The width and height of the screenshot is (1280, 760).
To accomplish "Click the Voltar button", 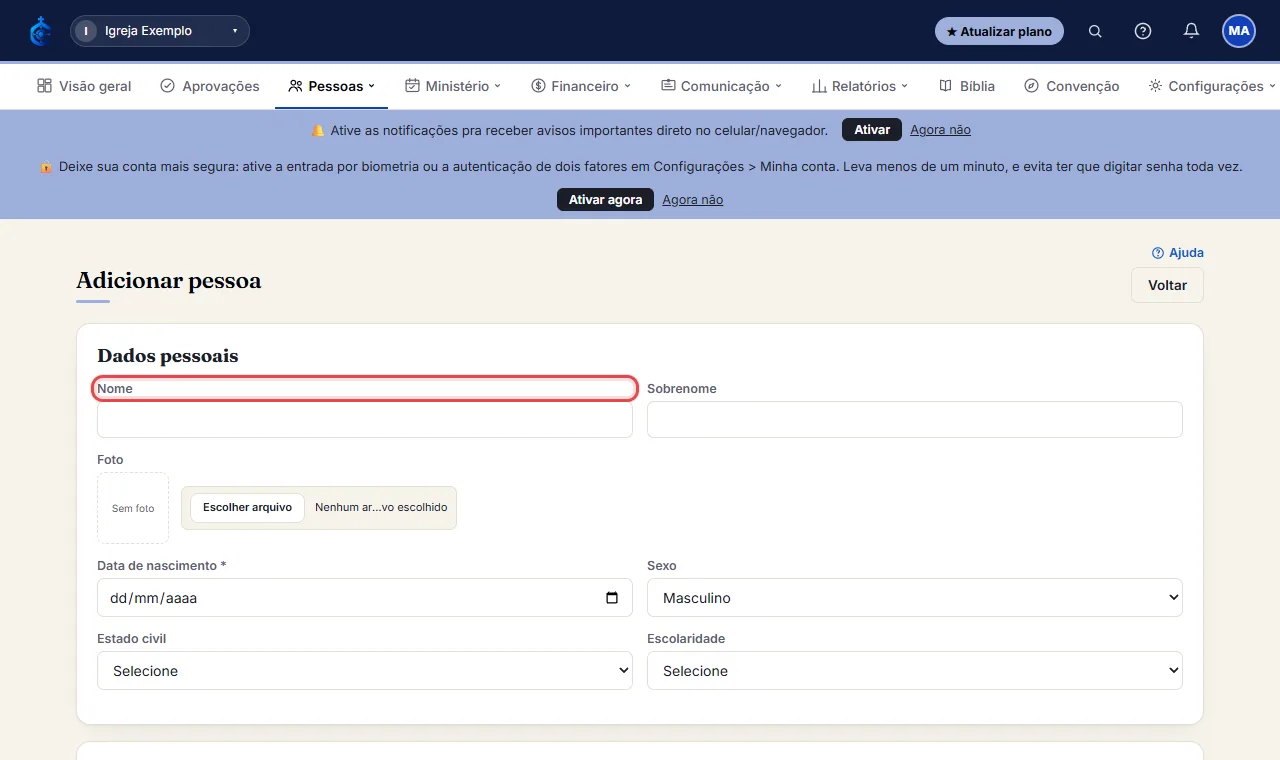I will 1167,285.
